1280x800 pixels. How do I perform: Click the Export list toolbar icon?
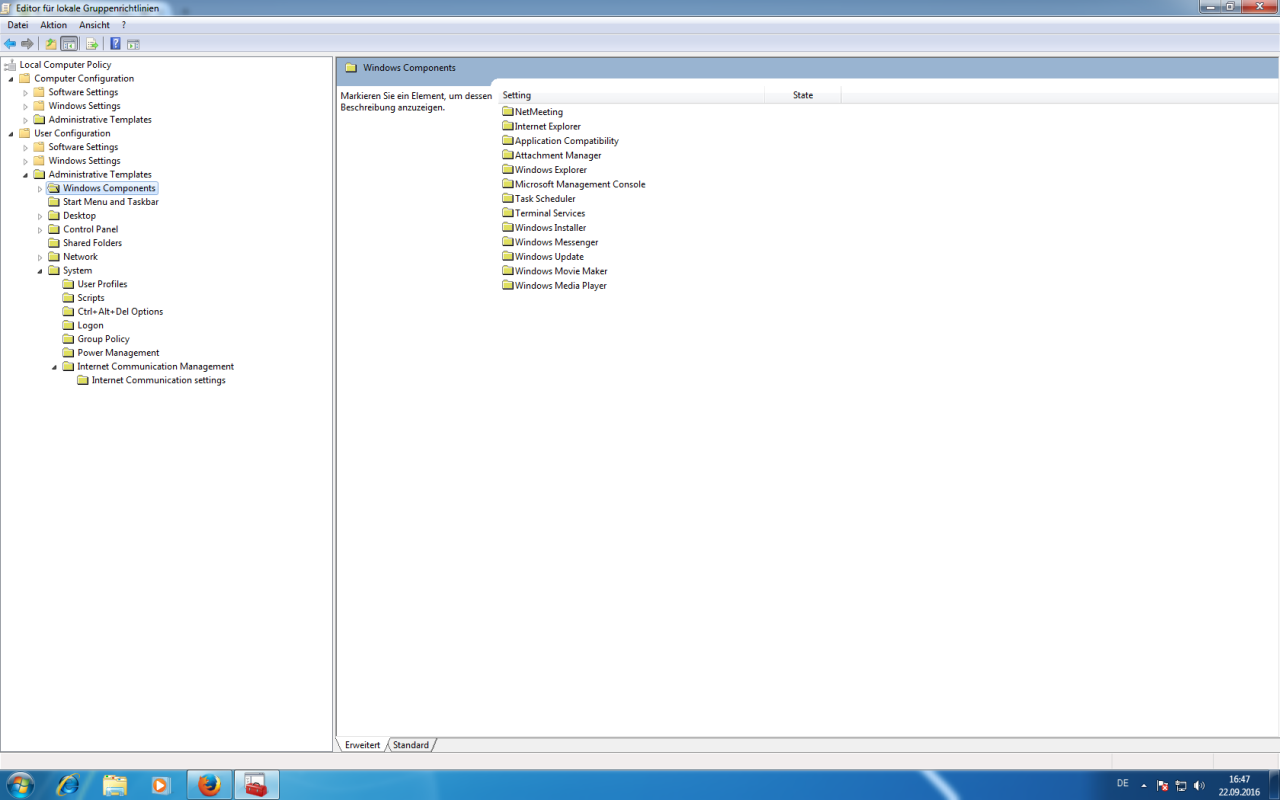coord(92,44)
